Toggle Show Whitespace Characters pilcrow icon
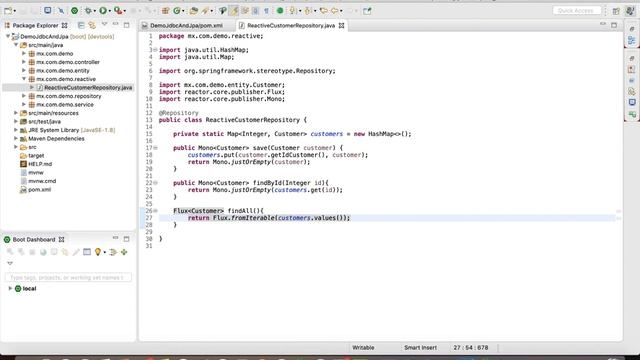The image size is (640, 360). pos(266,11)
